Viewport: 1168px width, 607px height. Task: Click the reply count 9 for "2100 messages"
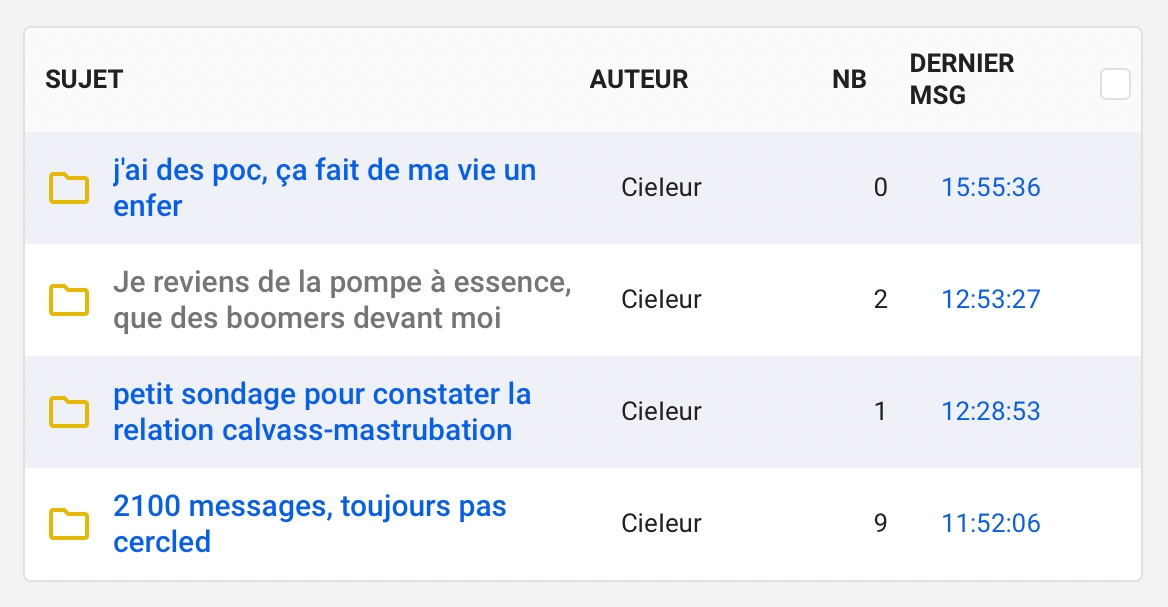880,523
